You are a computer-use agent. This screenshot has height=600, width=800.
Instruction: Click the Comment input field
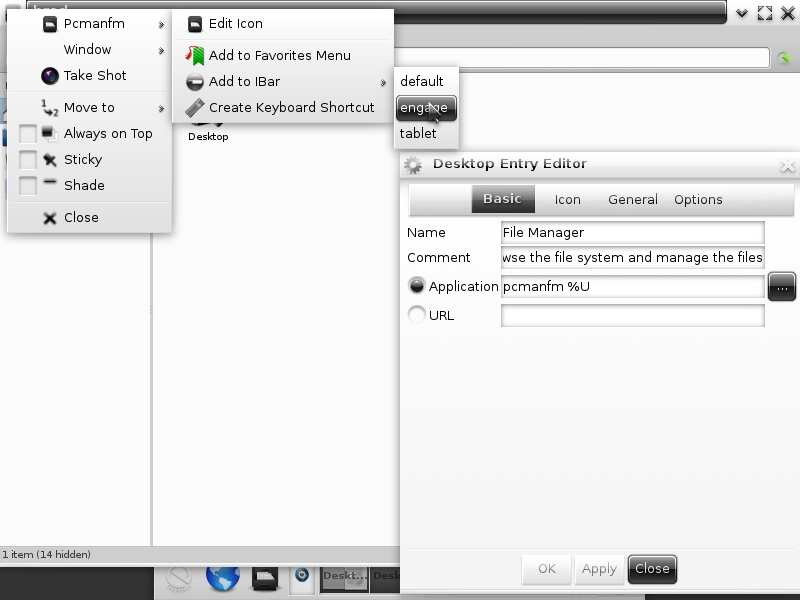[x=633, y=258]
